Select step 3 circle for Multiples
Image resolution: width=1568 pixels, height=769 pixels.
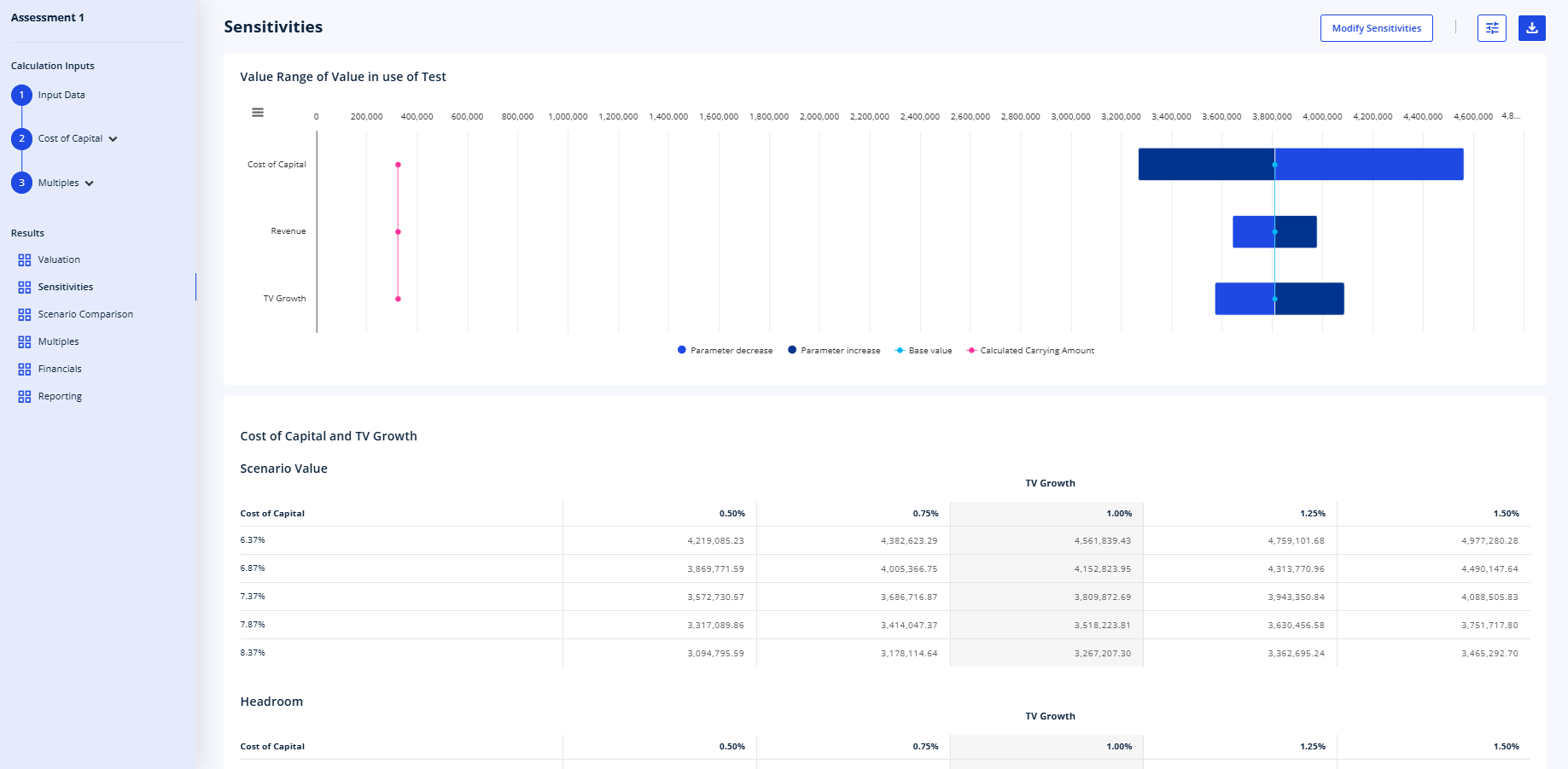click(22, 183)
